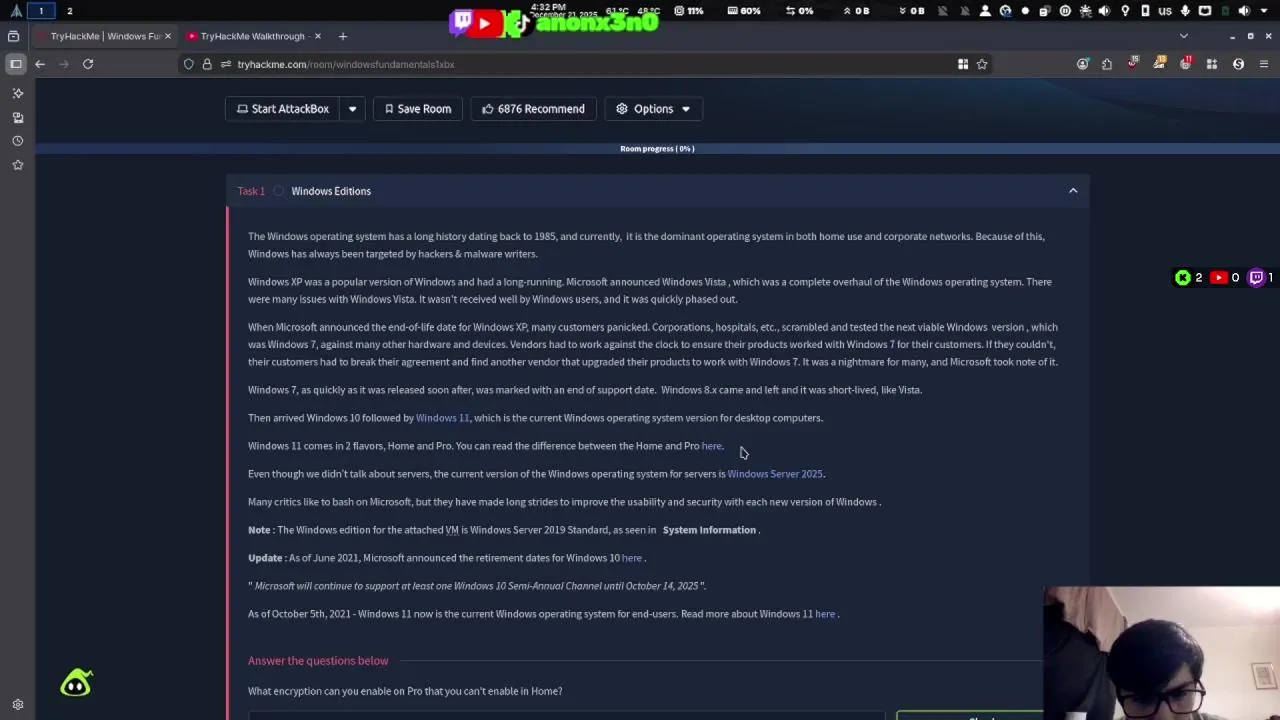Switch to workspace 2

pos(69,11)
